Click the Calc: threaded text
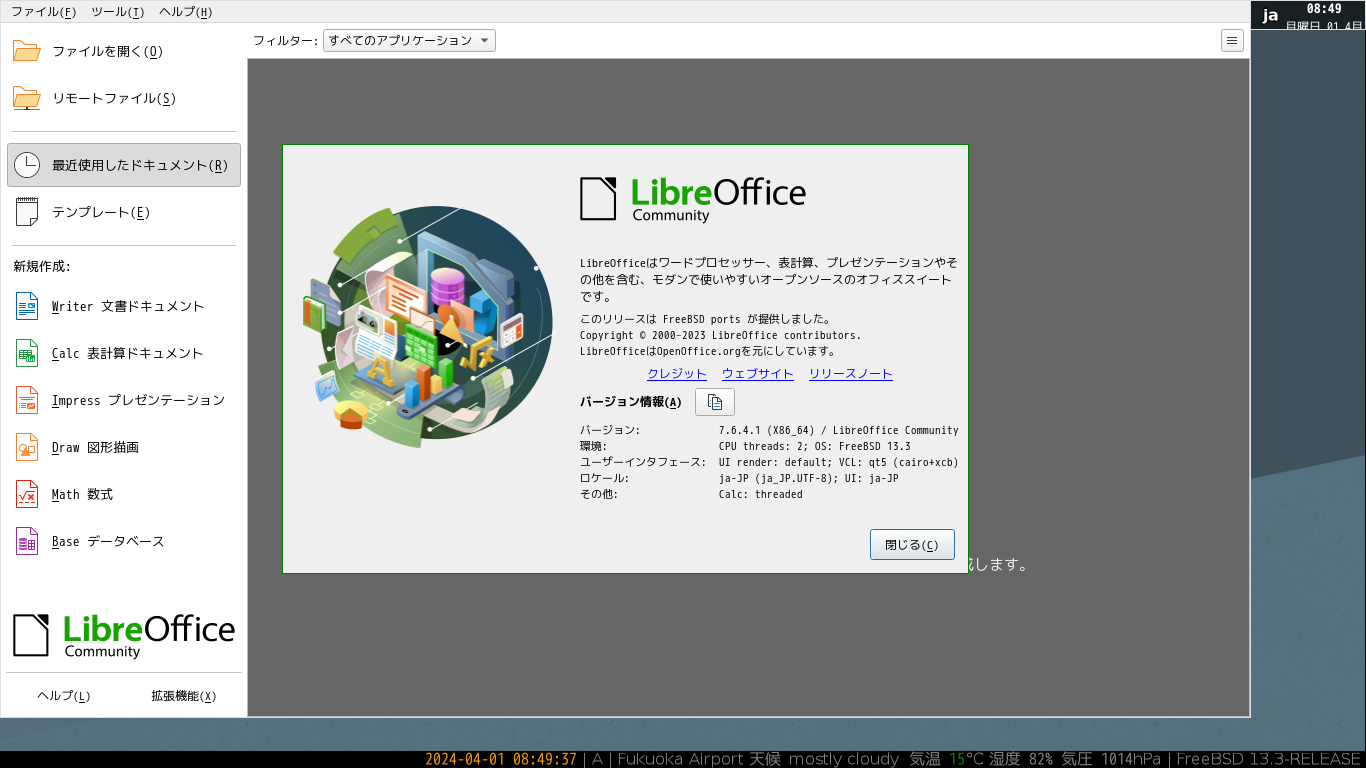Image resolution: width=1366 pixels, height=768 pixels. point(761,494)
